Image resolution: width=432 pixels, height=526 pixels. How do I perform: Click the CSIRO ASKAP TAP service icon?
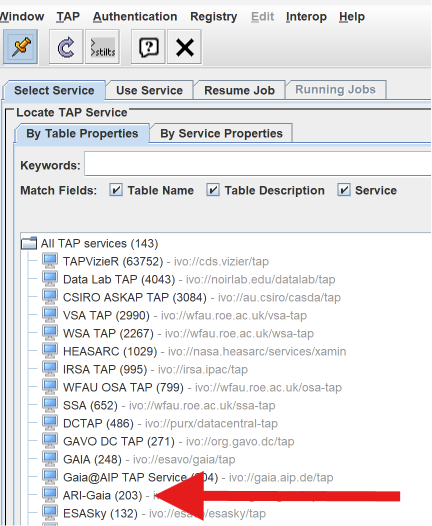[50, 297]
